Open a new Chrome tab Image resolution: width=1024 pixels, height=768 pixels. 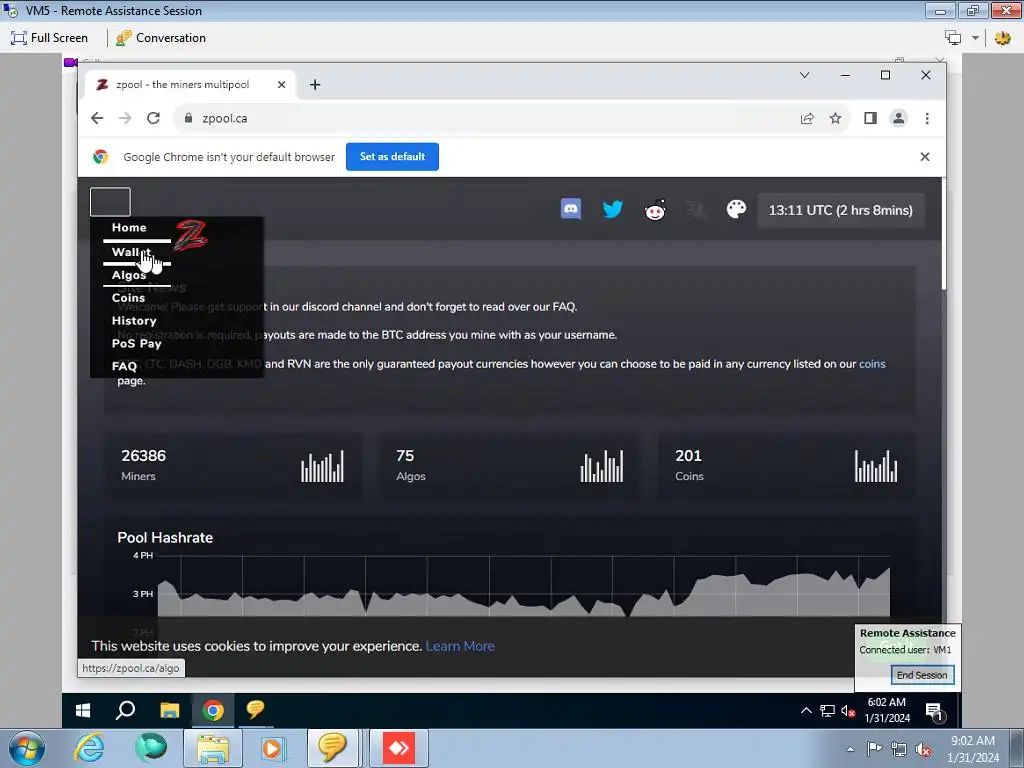click(x=315, y=84)
